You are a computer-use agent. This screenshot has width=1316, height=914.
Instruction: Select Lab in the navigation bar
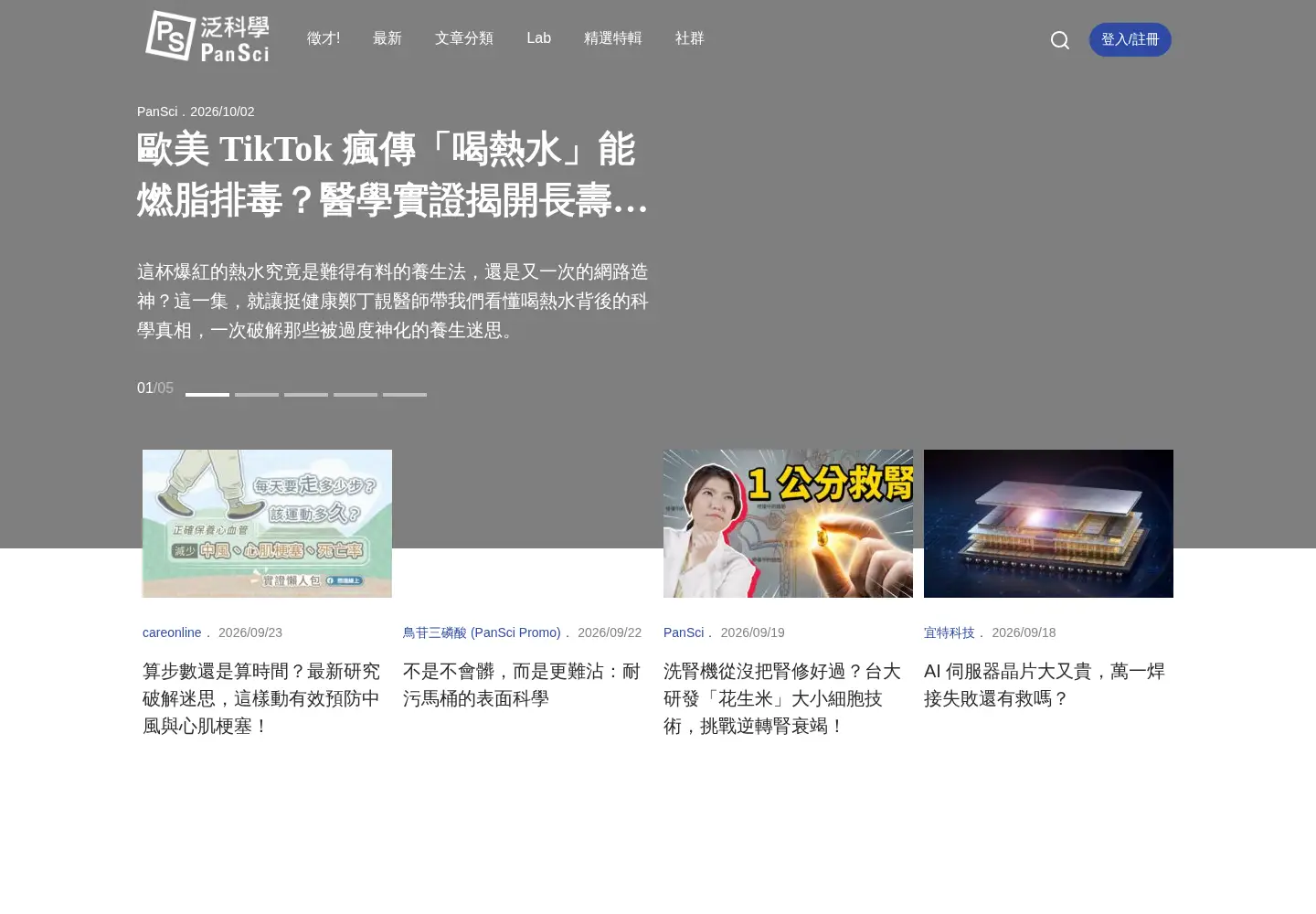(x=539, y=38)
